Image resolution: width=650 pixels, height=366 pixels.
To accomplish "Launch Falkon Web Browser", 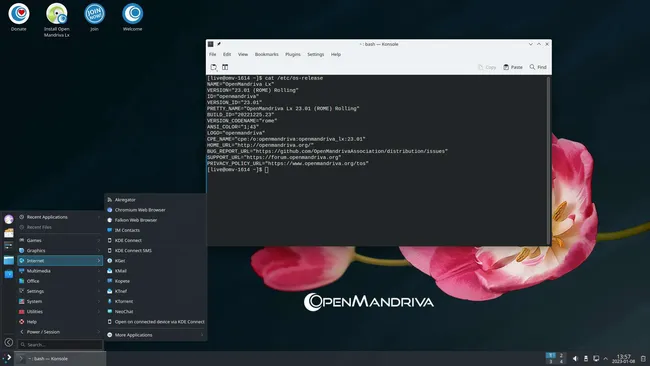I will [x=155, y=220].
